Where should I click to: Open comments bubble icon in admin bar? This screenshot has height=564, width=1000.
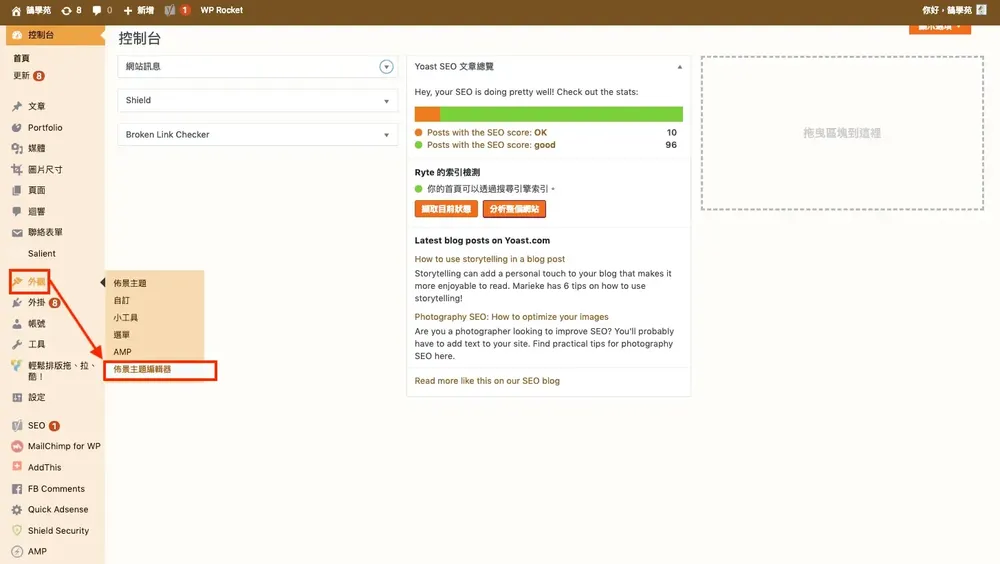pos(96,10)
